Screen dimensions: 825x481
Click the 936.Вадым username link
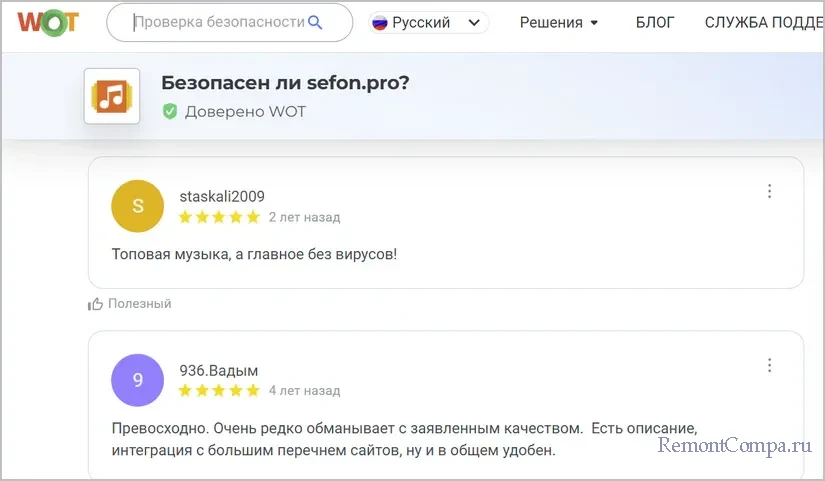click(x=211, y=370)
